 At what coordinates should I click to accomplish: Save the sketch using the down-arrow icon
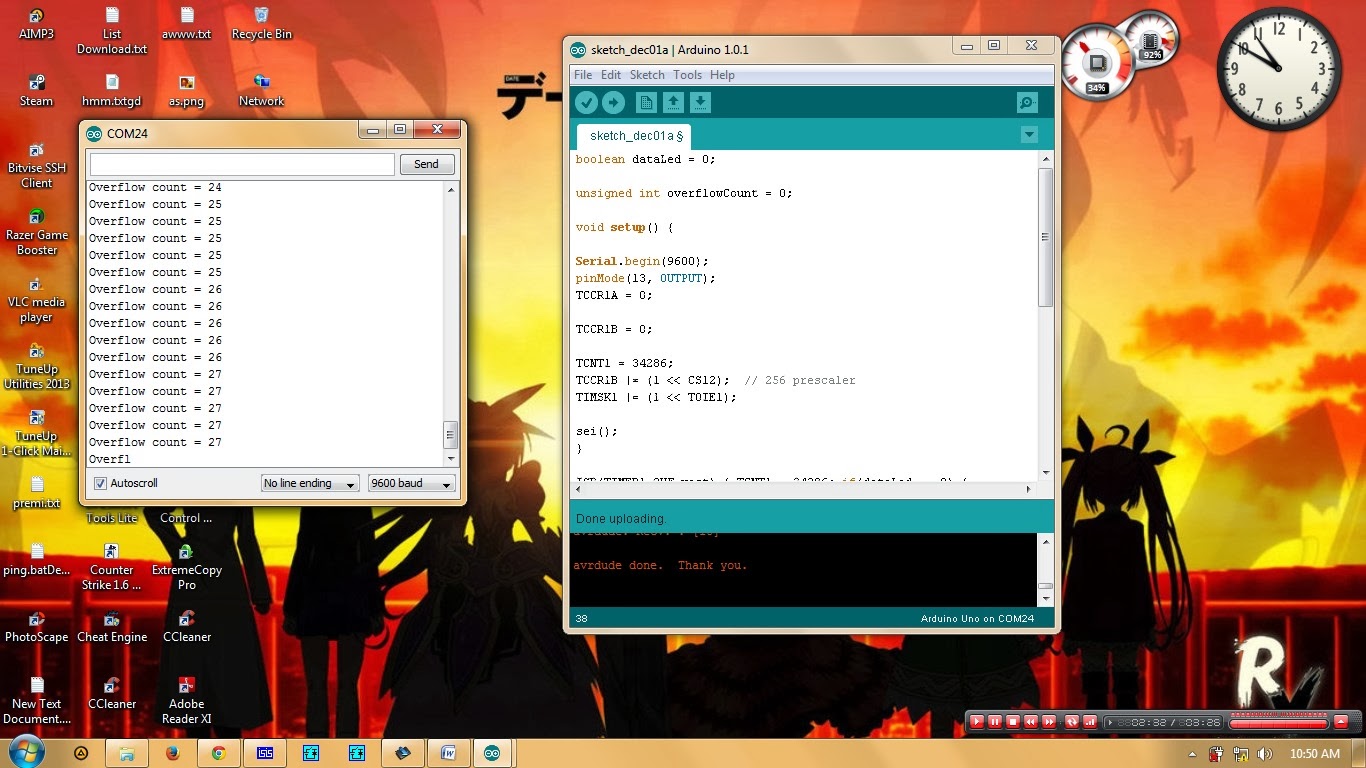click(x=701, y=102)
